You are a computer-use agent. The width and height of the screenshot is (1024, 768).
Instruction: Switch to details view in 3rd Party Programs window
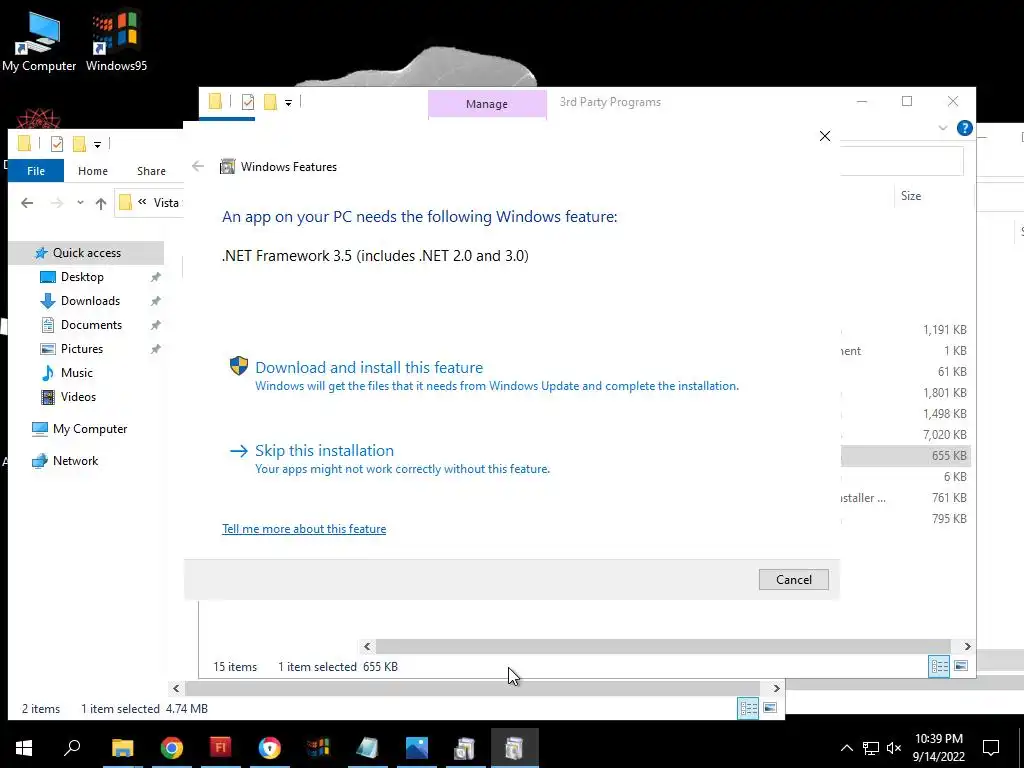(x=939, y=666)
